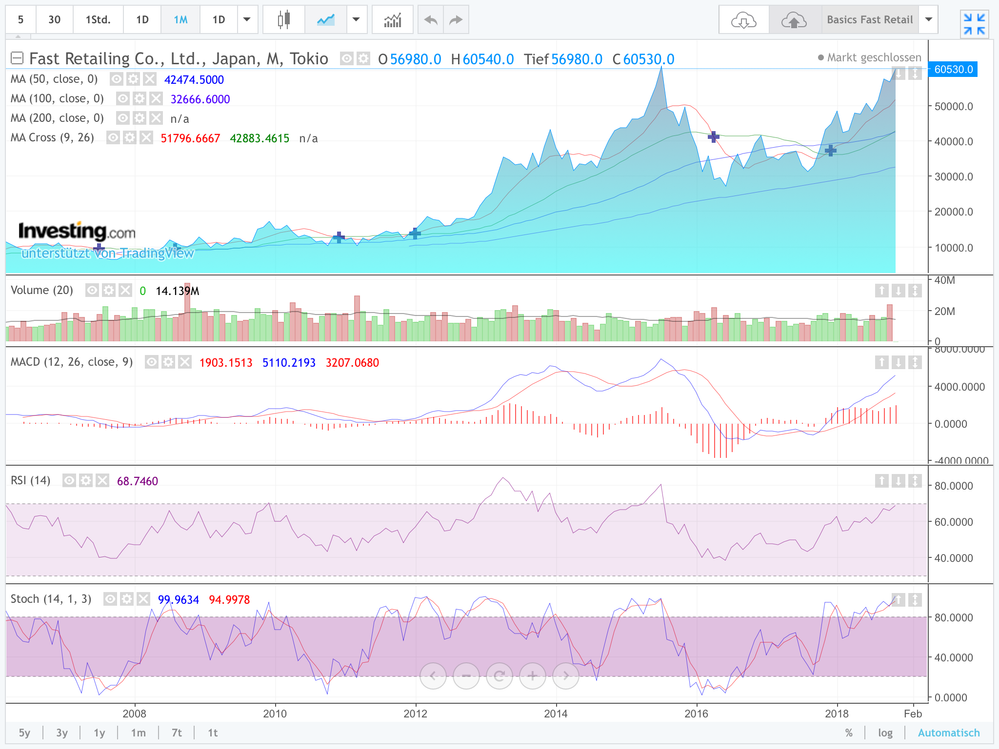Viewport: 999px width, 749px height.
Task: Select the 5y time range
Action: coord(24,733)
